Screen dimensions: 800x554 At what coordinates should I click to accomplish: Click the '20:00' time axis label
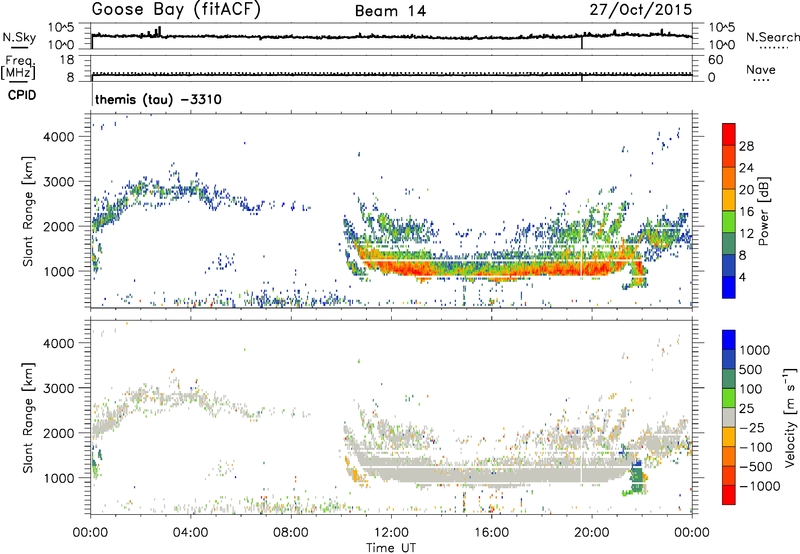click(592, 533)
